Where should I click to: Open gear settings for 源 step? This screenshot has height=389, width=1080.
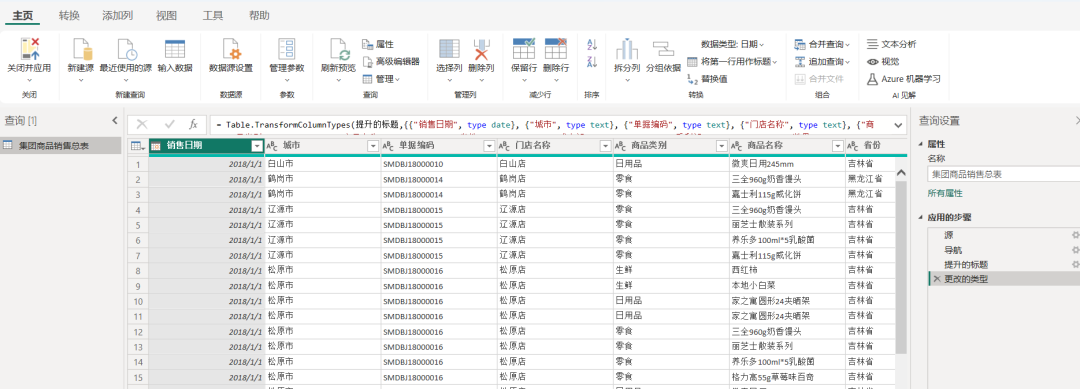click(1075, 235)
